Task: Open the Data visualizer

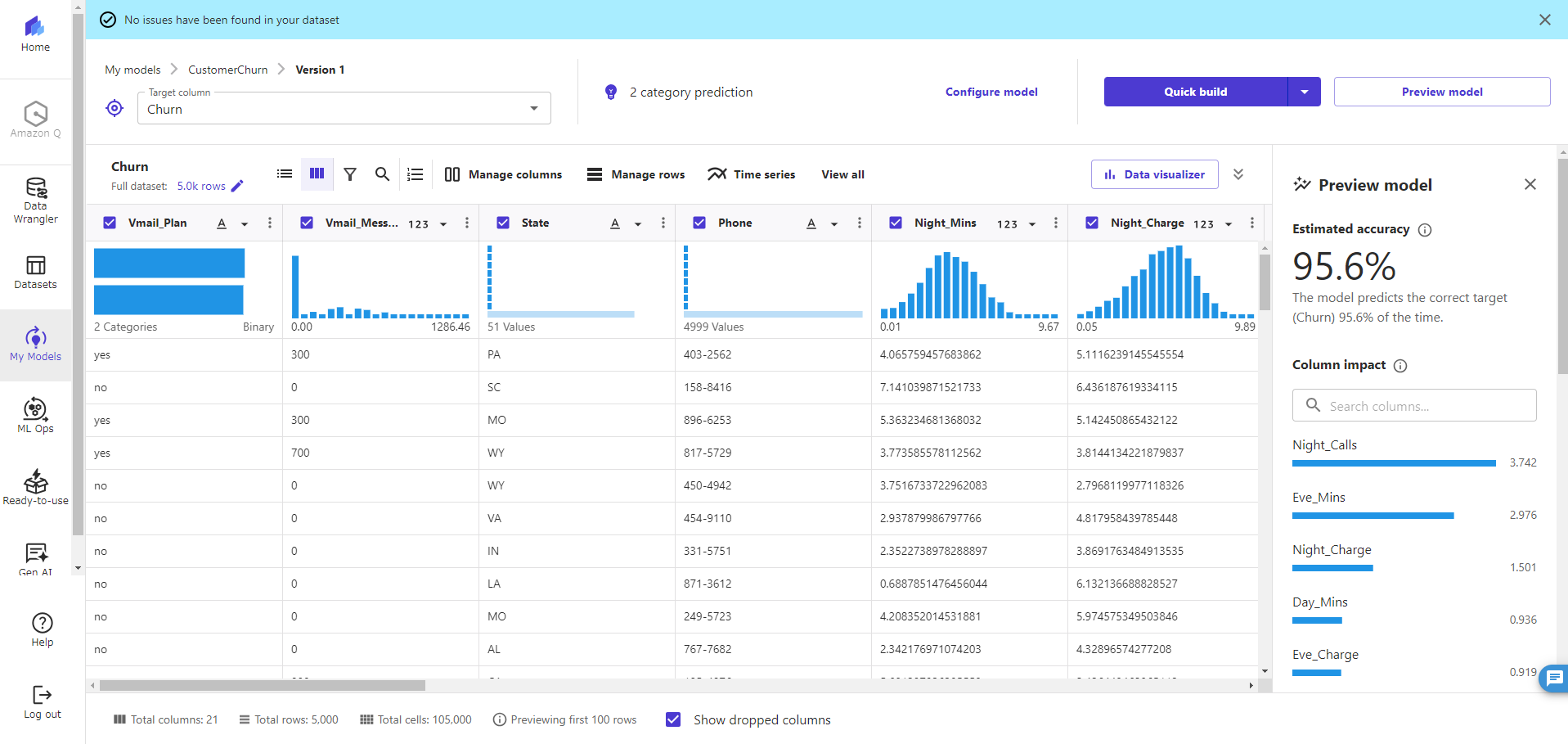Action: point(1155,174)
